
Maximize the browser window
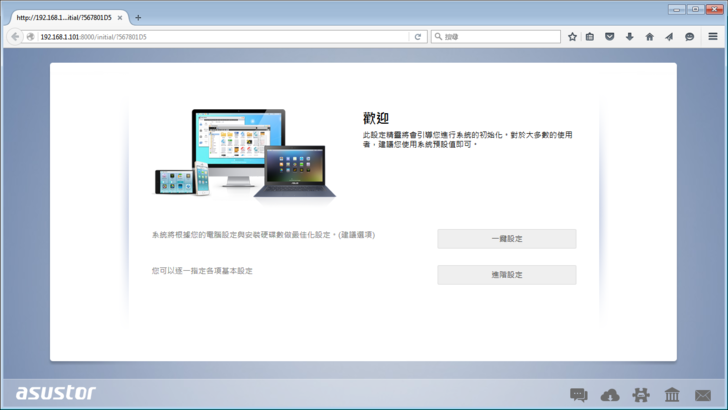click(x=695, y=9)
